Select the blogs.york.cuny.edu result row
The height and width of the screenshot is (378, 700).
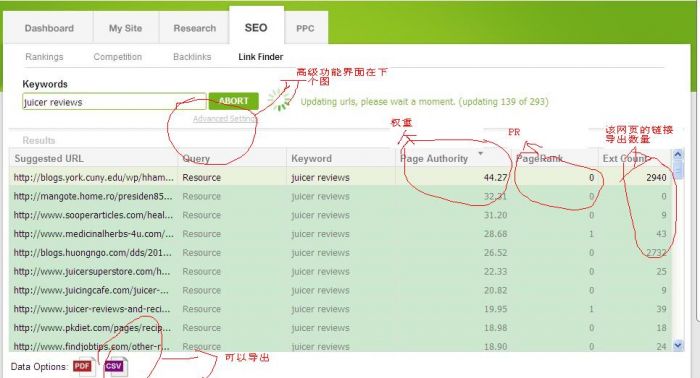[x=341, y=177]
